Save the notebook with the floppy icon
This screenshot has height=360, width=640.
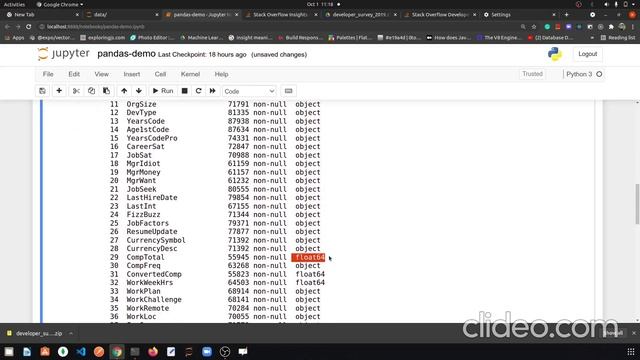tap(42, 91)
